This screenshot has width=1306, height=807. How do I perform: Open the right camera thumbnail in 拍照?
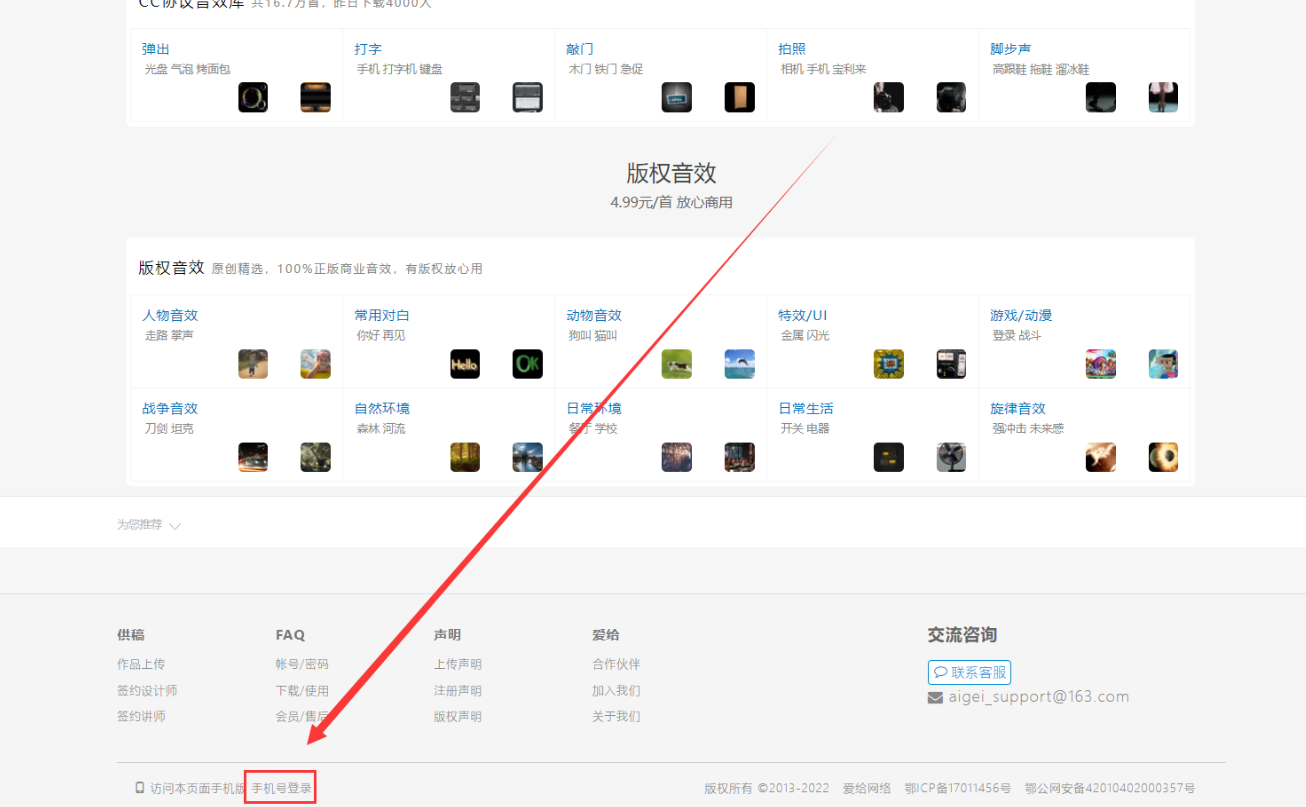point(952,97)
